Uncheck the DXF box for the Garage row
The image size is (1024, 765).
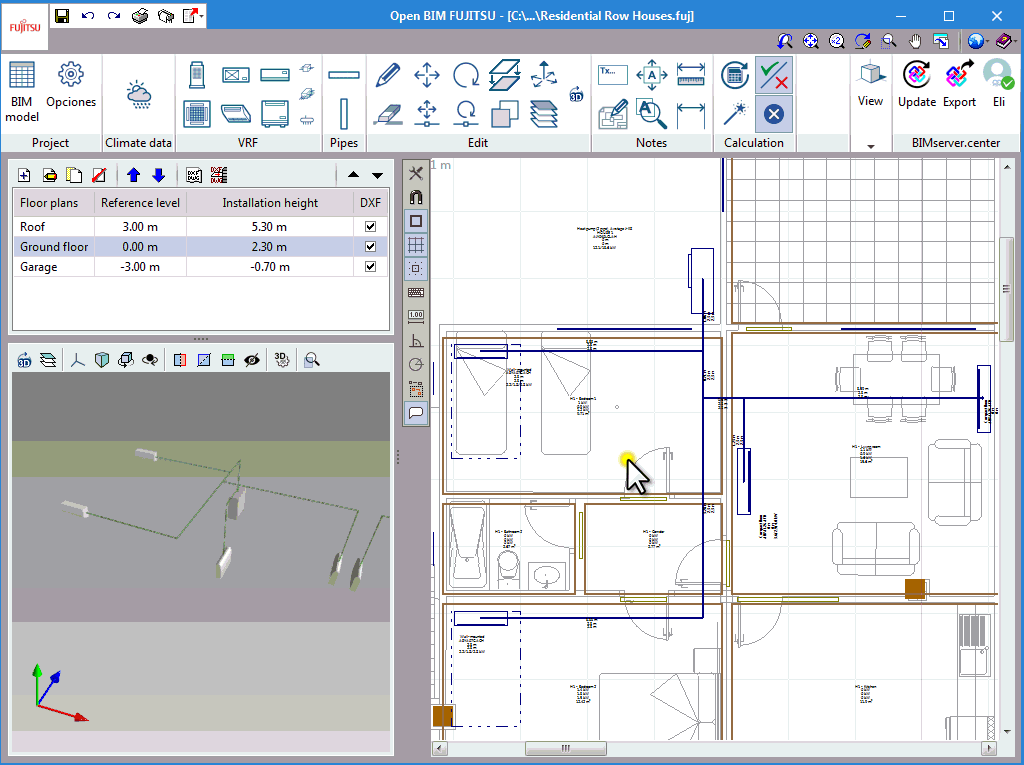coord(370,267)
